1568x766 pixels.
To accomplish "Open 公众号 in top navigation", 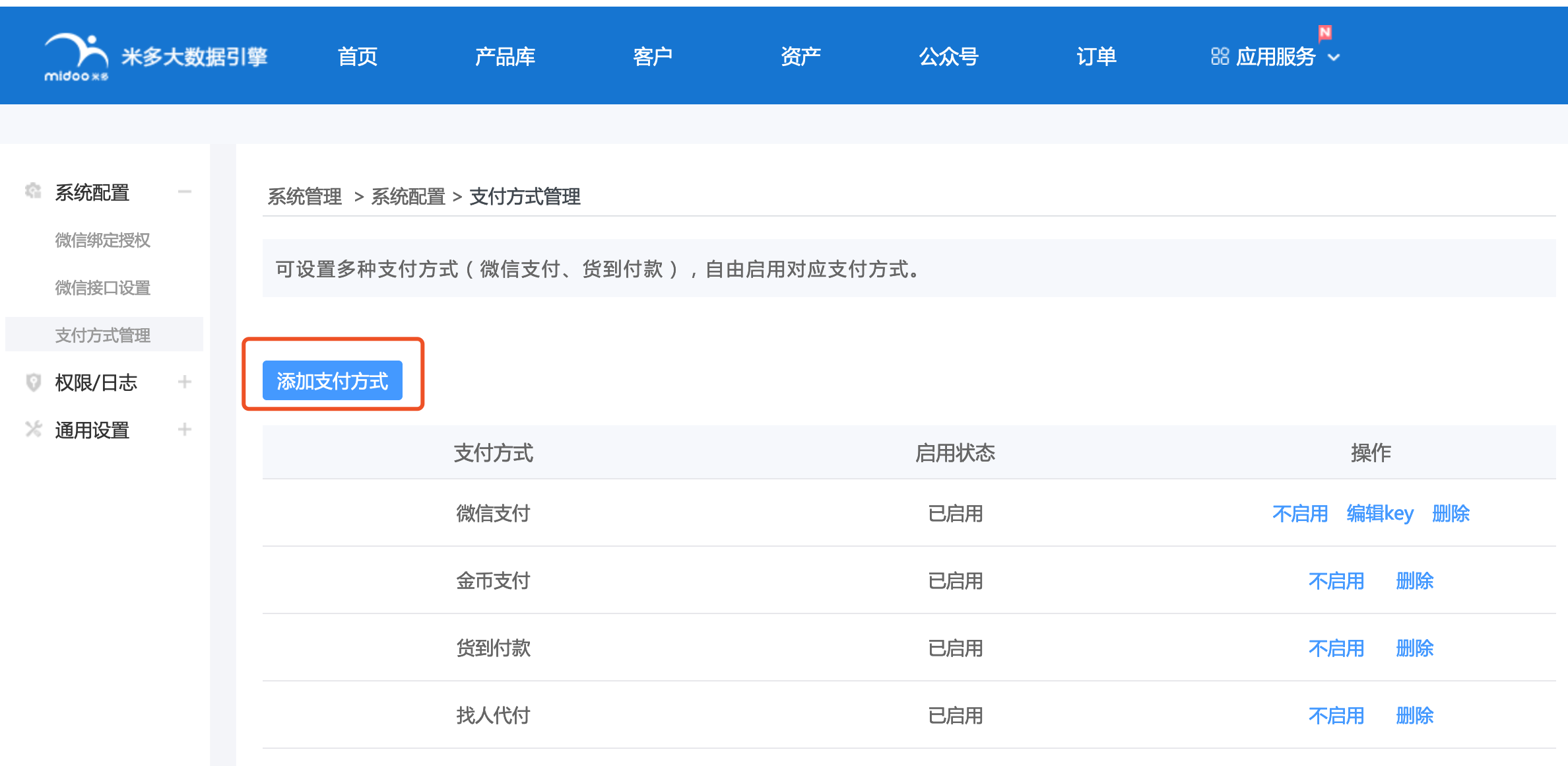I will pos(948,57).
